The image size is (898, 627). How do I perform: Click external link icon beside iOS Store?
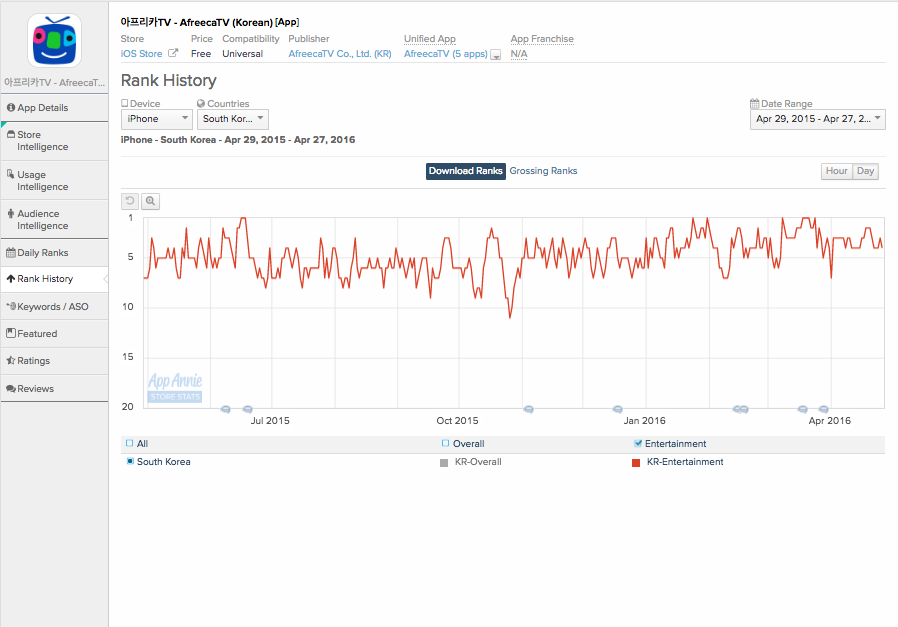click(173, 53)
